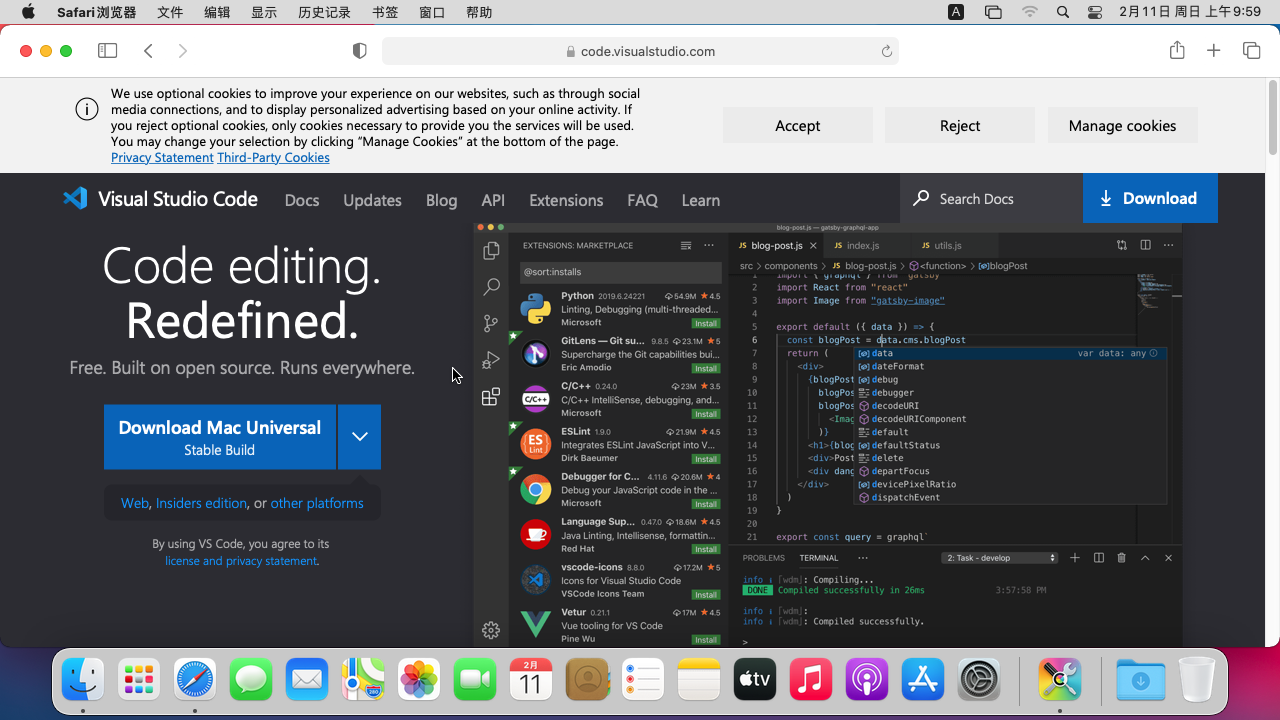This screenshot has height=720, width=1280.
Task: Open the license and privacy statement link
Action: (x=240, y=561)
